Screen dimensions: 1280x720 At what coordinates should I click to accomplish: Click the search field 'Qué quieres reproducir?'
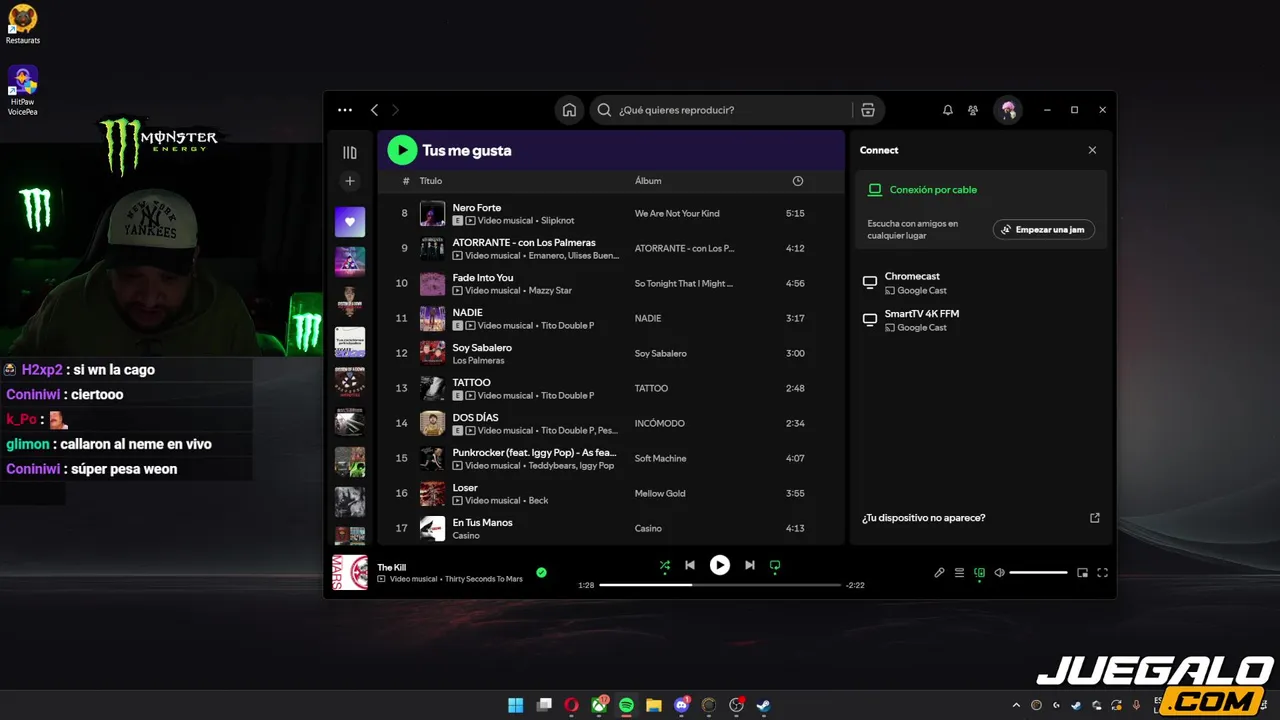[x=720, y=110]
